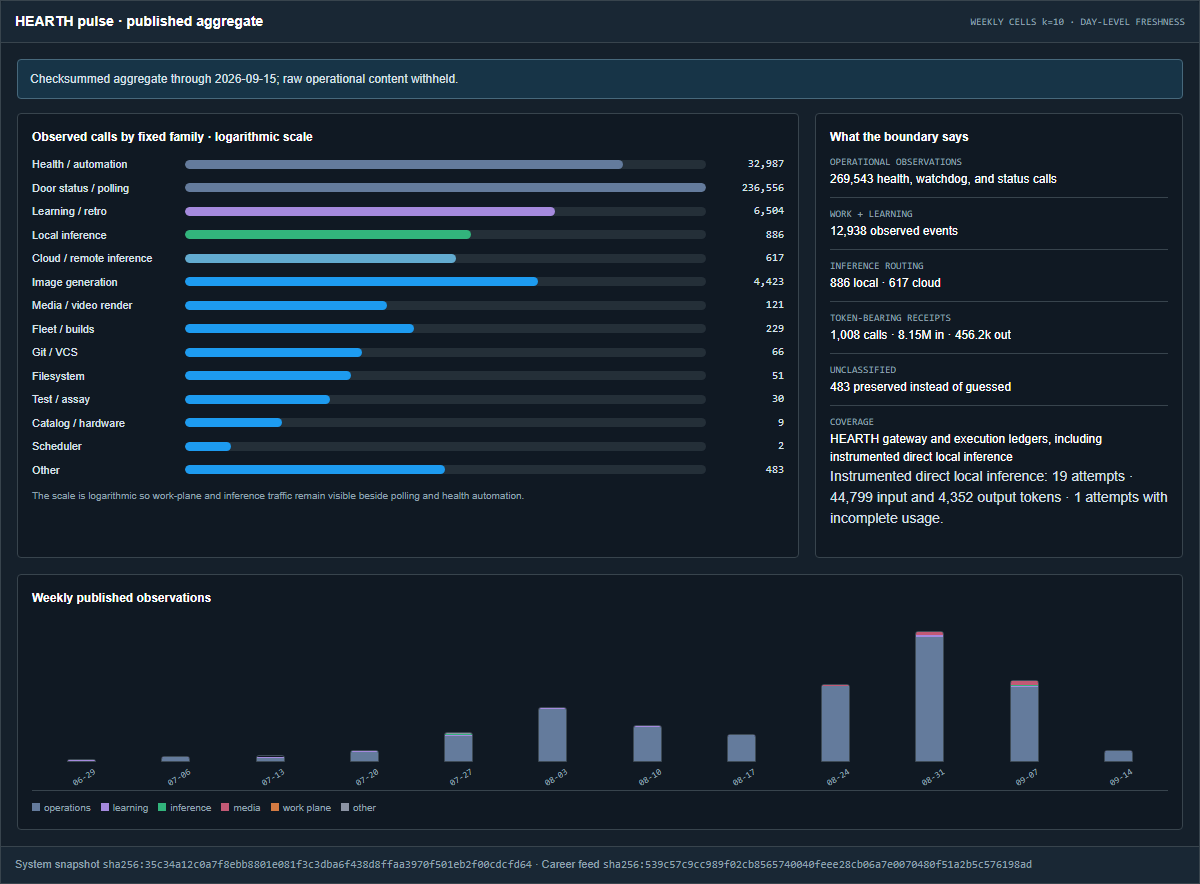The height and width of the screenshot is (884, 1200).
Task: Click 'Instrumented direct local inference: 19 attempts' paragraph
Action: coord(999,497)
